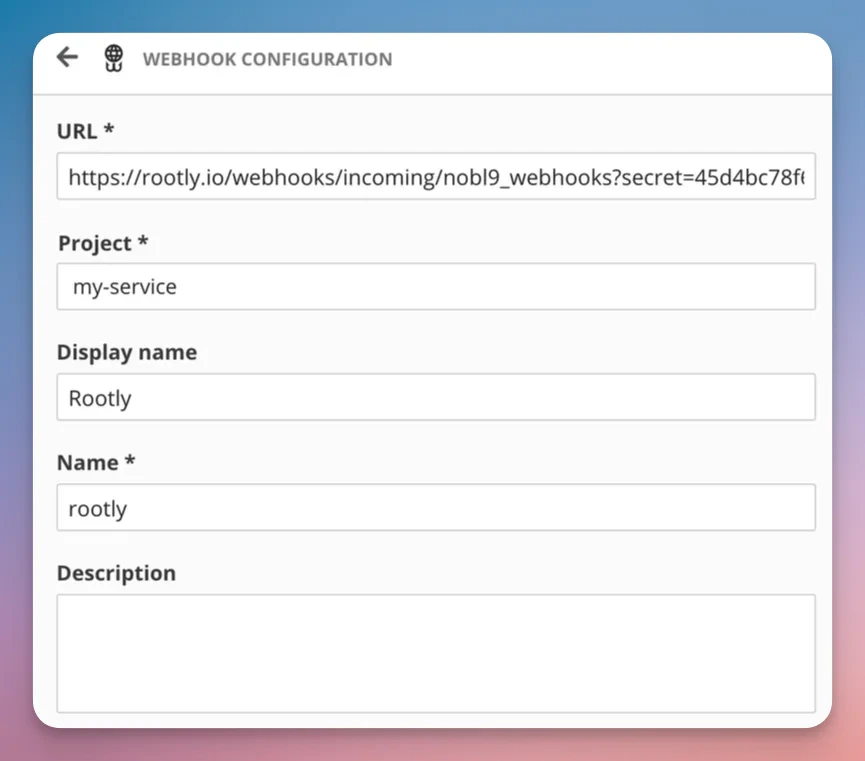Select the my-service text in the Project field
Screen dimensions: 865x761
(125, 286)
